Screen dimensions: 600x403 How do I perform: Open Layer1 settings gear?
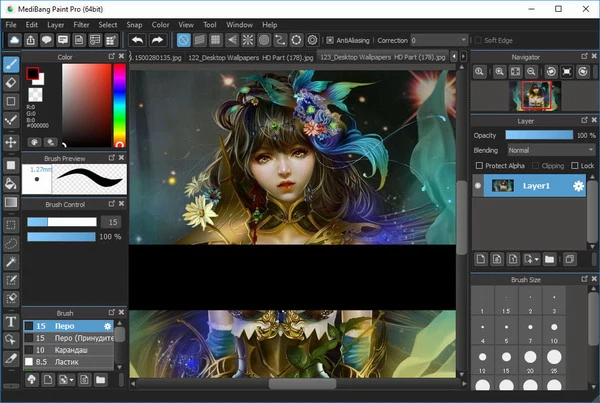(x=578, y=186)
